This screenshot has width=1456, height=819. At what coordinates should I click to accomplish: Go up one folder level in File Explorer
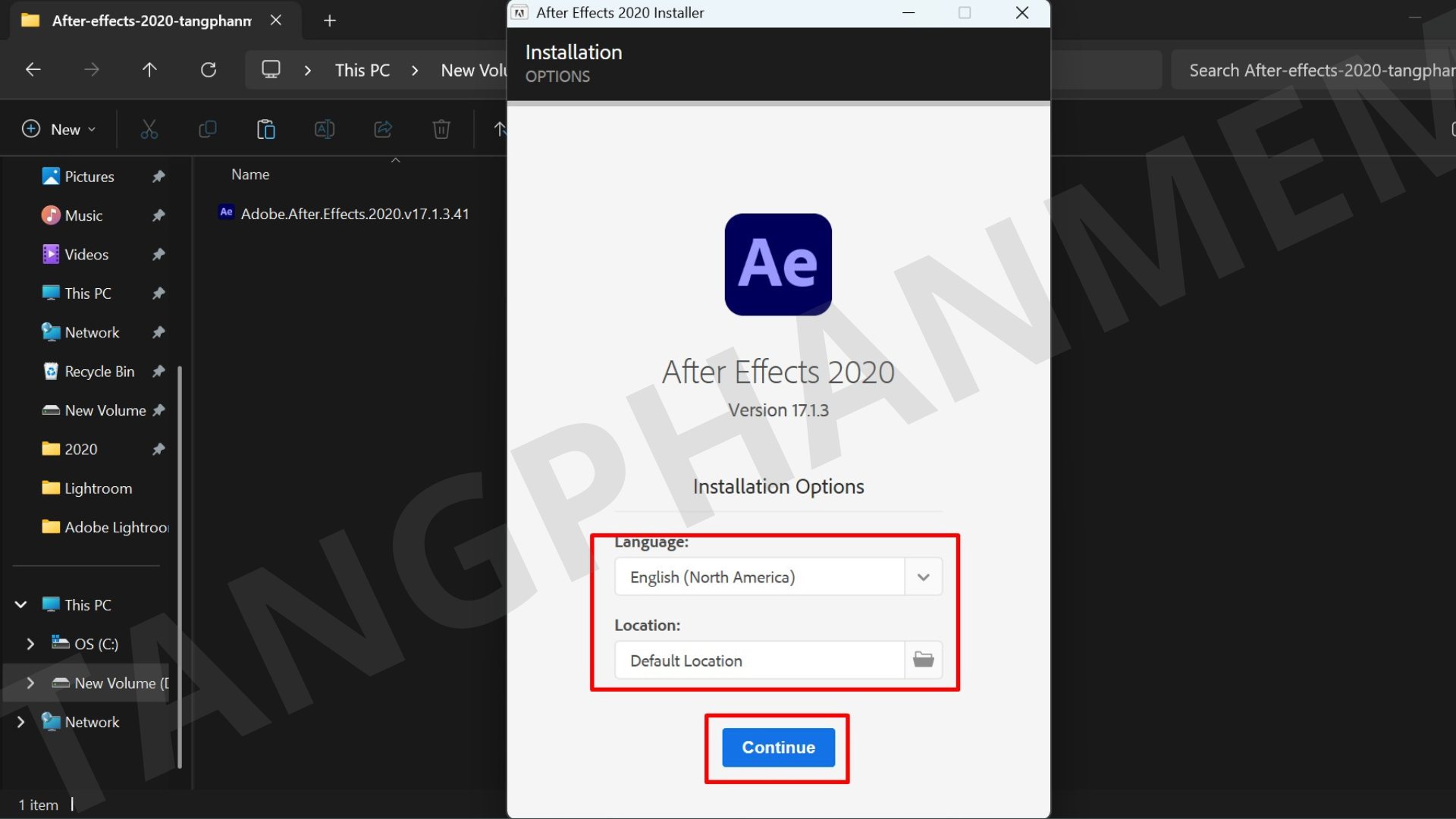point(149,70)
